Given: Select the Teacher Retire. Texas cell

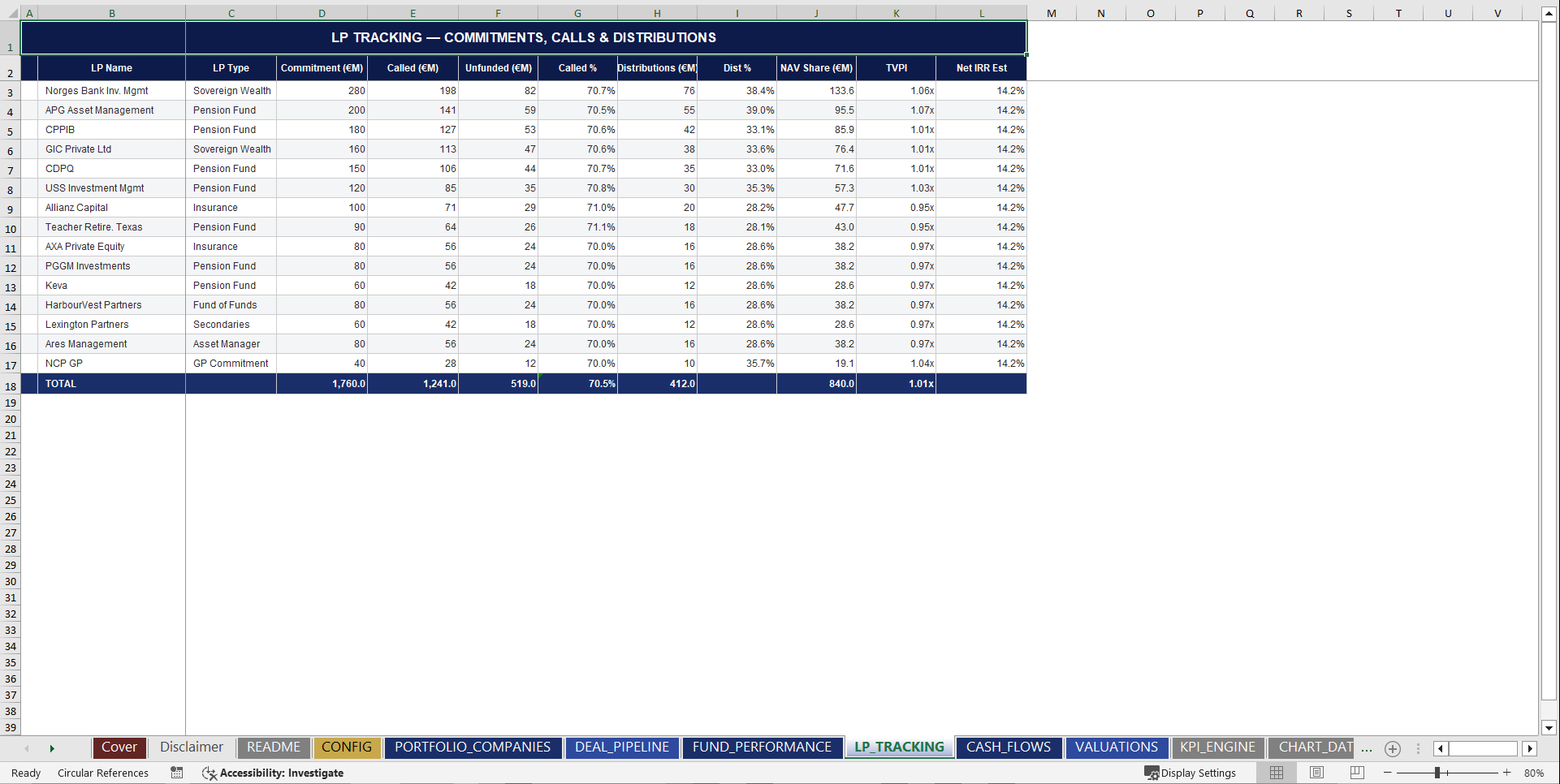Looking at the screenshot, I should pos(111,227).
